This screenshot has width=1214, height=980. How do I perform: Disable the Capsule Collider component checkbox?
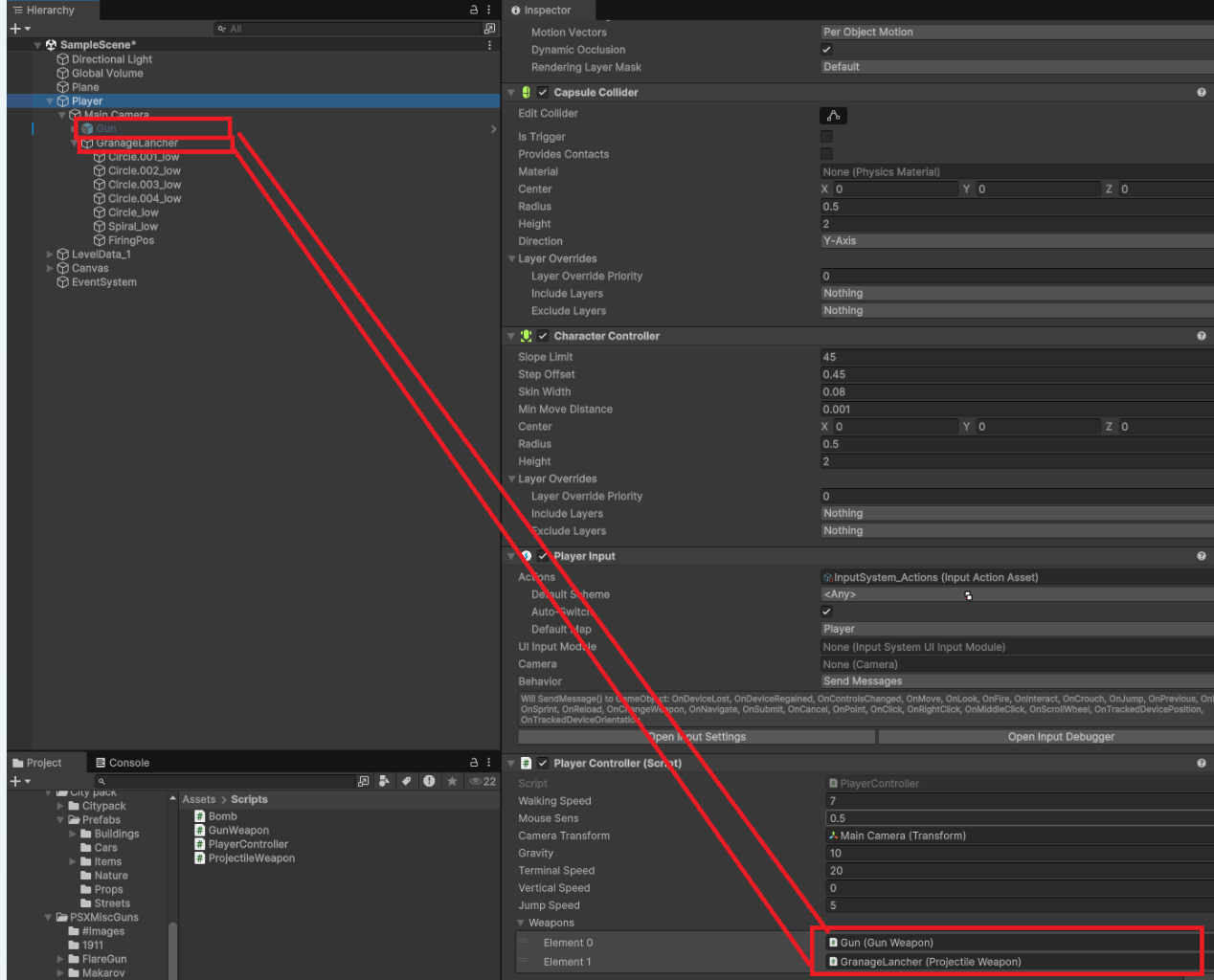tap(543, 93)
